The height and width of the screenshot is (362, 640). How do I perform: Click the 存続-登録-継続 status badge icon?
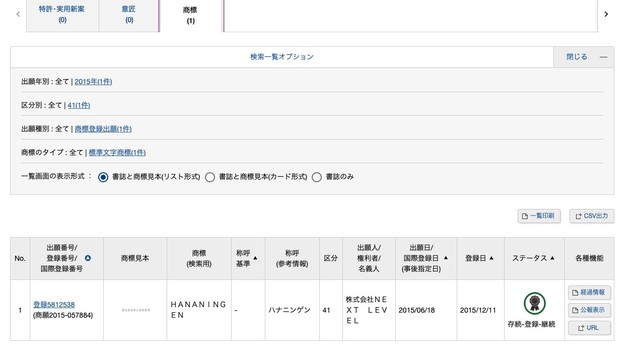click(x=534, y=303)
